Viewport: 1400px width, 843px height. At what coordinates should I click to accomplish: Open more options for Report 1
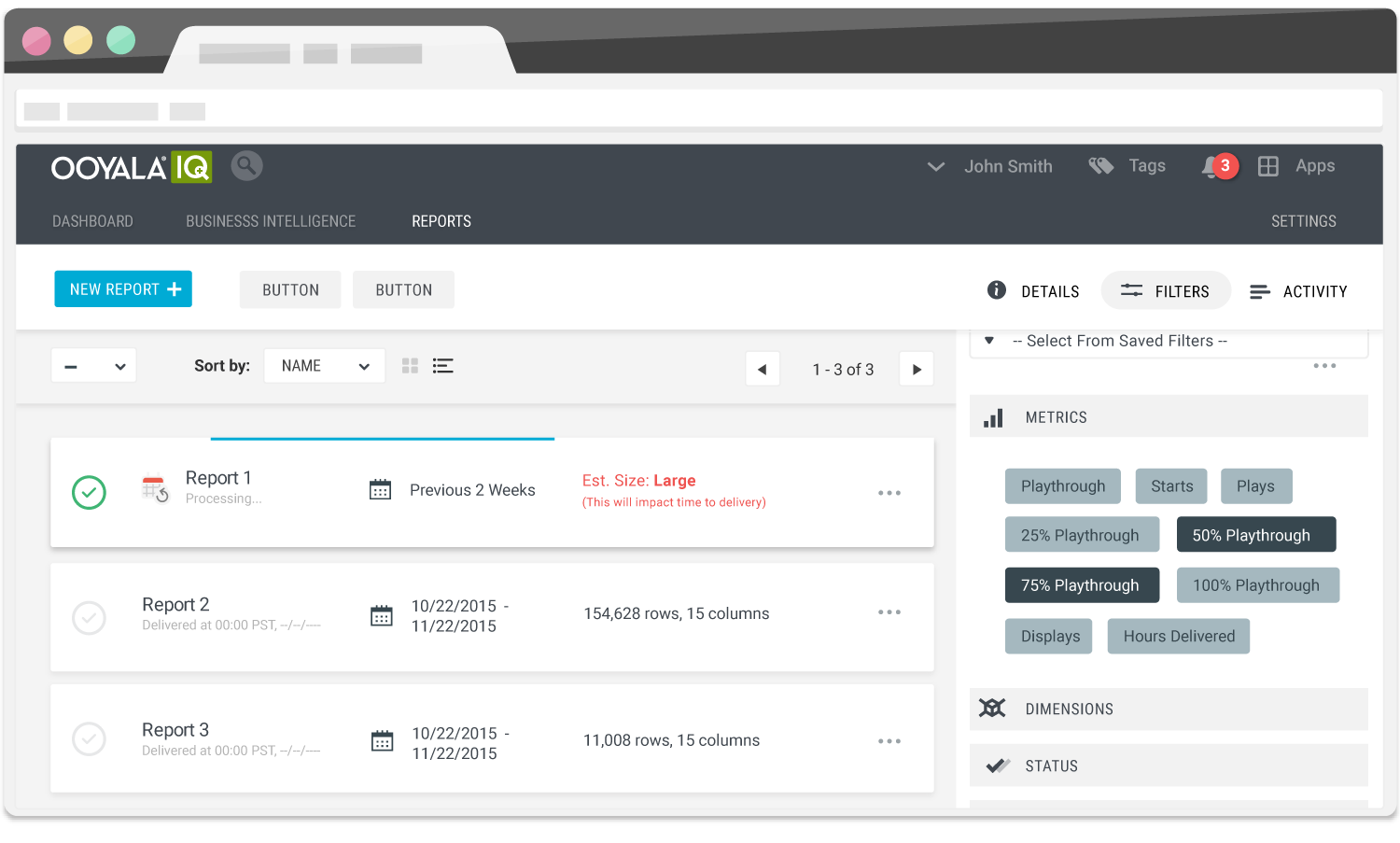(889, 493)
